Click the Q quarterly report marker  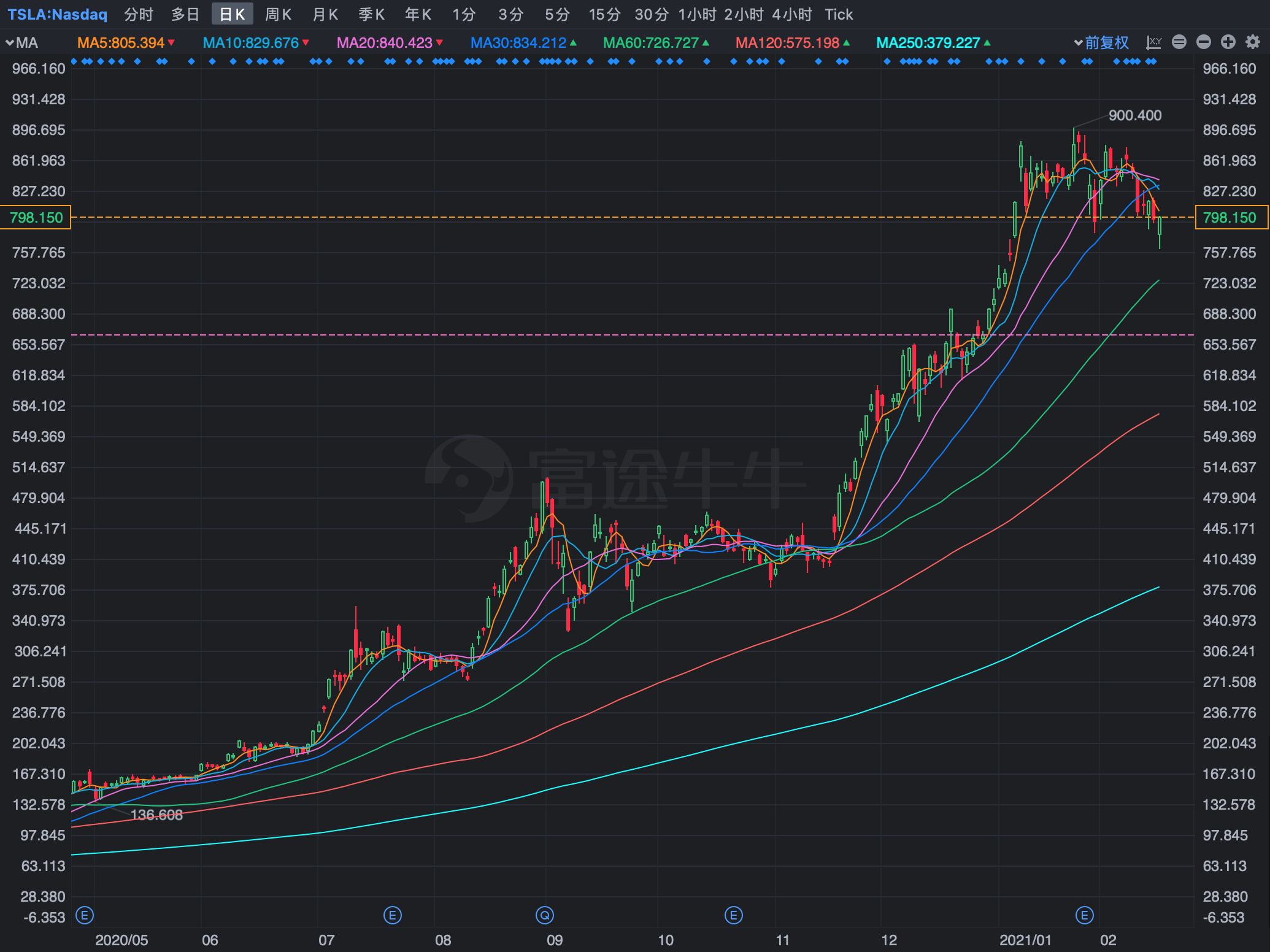point(545,915)
